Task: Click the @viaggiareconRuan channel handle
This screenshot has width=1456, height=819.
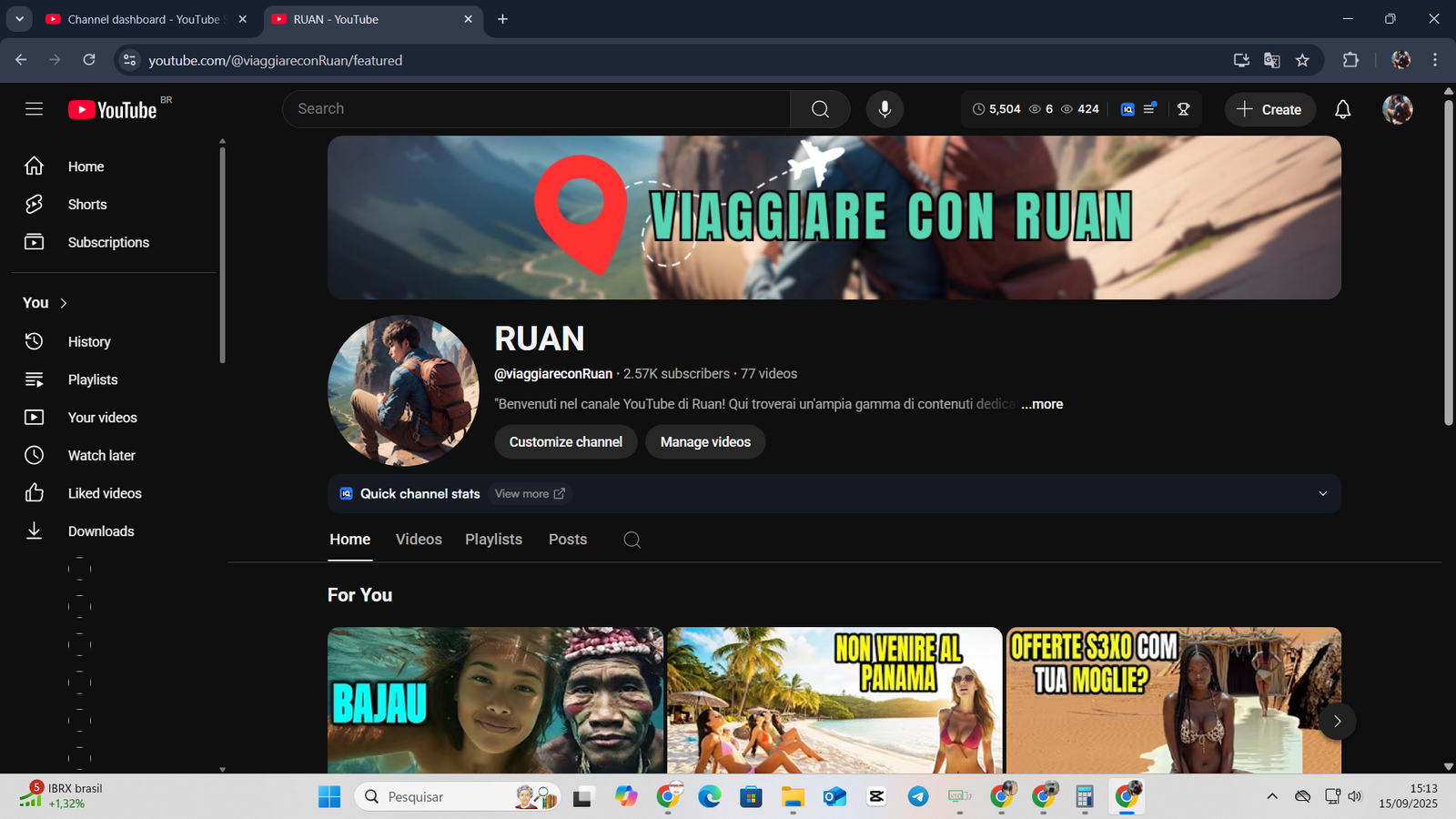Action: [553, 374]
